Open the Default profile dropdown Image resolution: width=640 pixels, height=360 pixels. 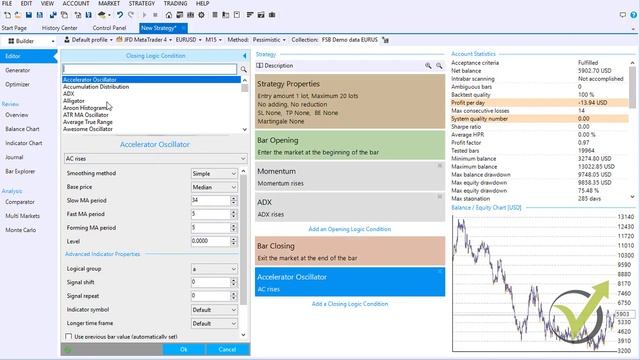tap(88, 40)
